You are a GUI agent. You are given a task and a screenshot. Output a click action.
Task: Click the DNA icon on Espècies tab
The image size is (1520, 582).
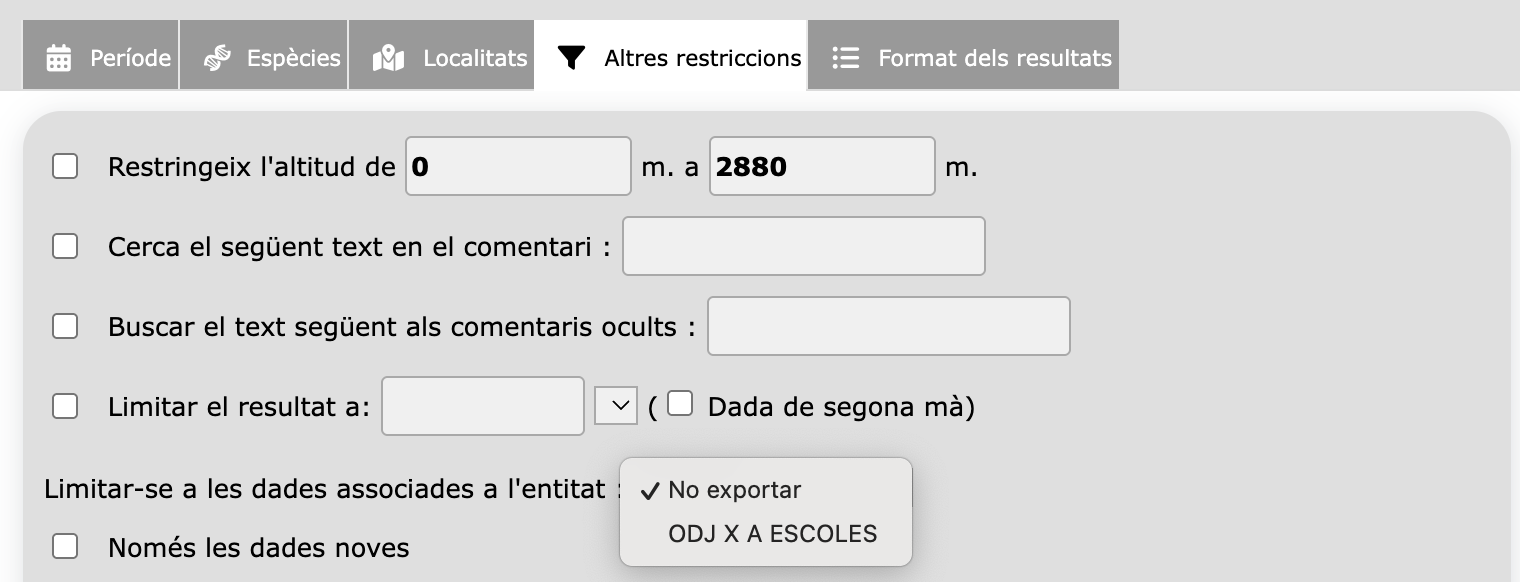click(217, 58)
